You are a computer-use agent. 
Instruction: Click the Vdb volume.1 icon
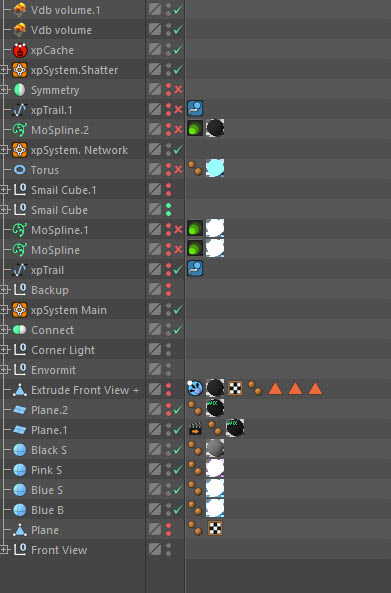20,10
